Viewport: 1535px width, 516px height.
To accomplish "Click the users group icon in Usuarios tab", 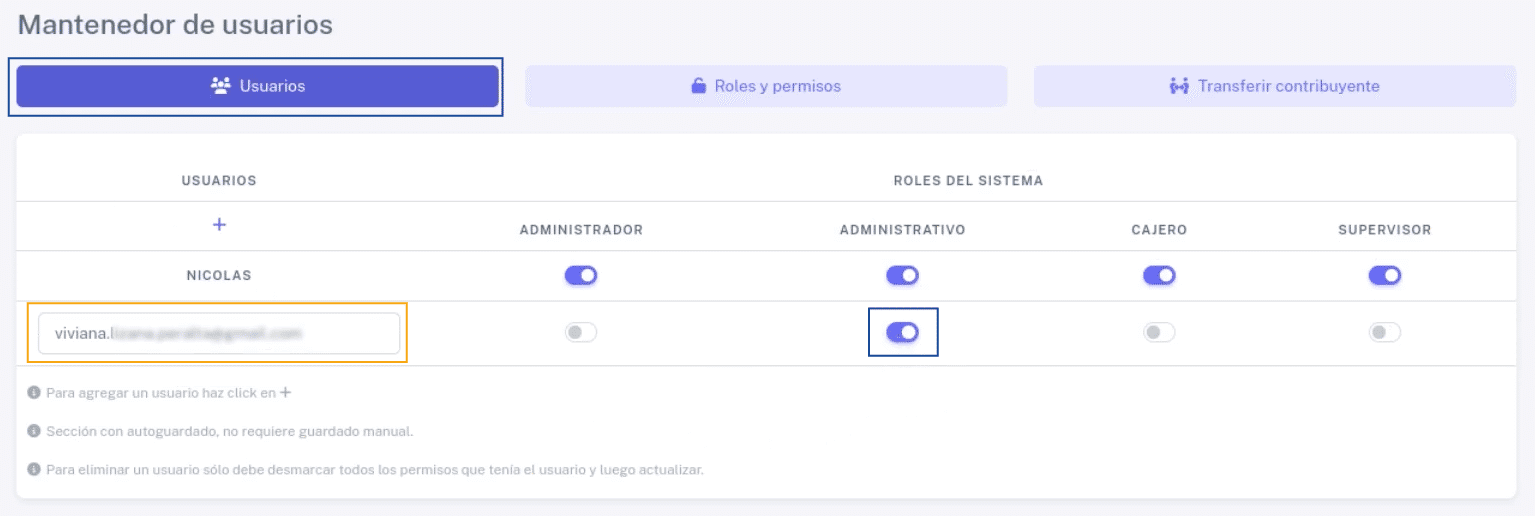I will [221, 86].
